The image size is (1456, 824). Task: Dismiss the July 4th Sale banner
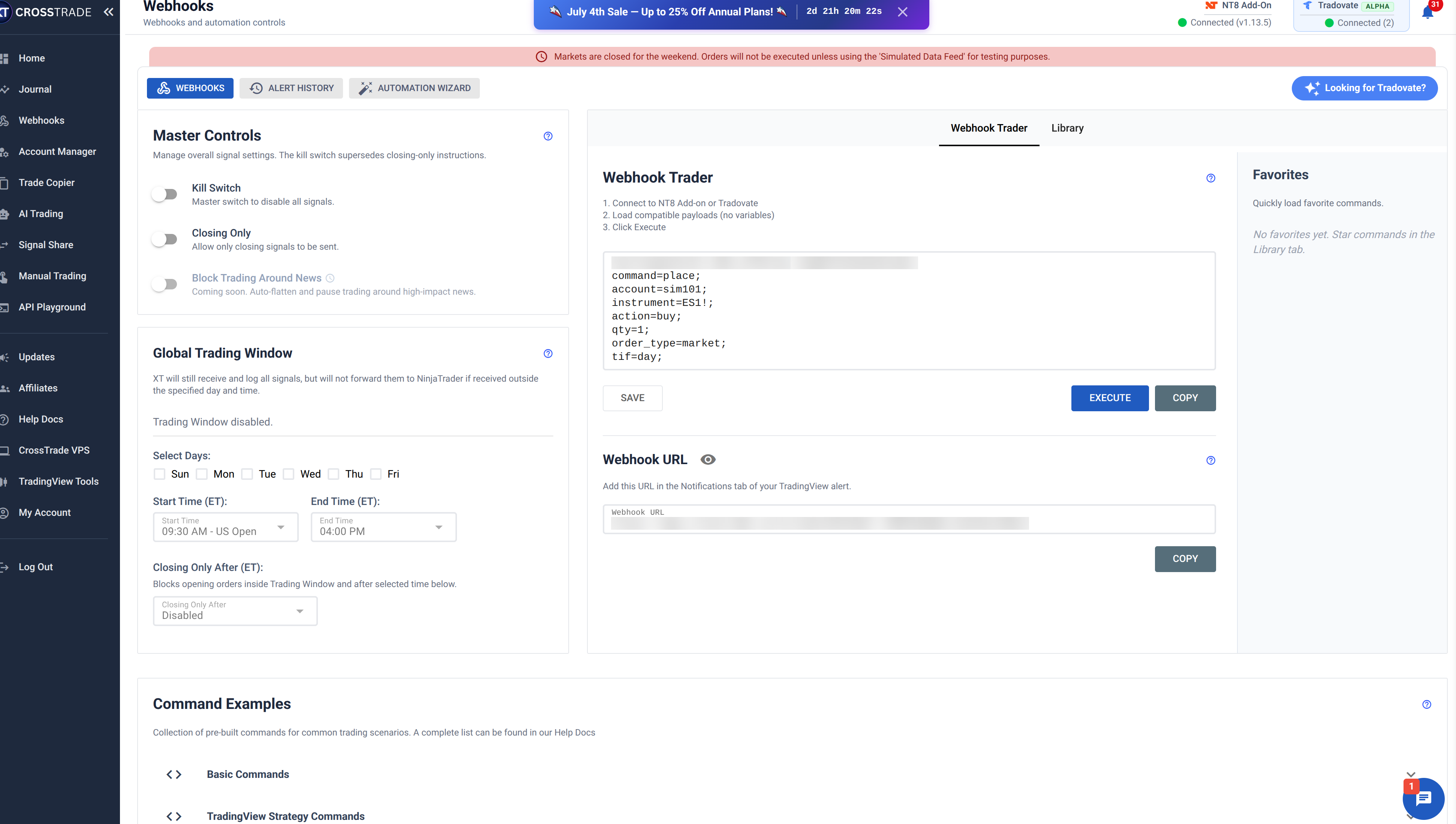pyautogui.click(x=903, y=12)
